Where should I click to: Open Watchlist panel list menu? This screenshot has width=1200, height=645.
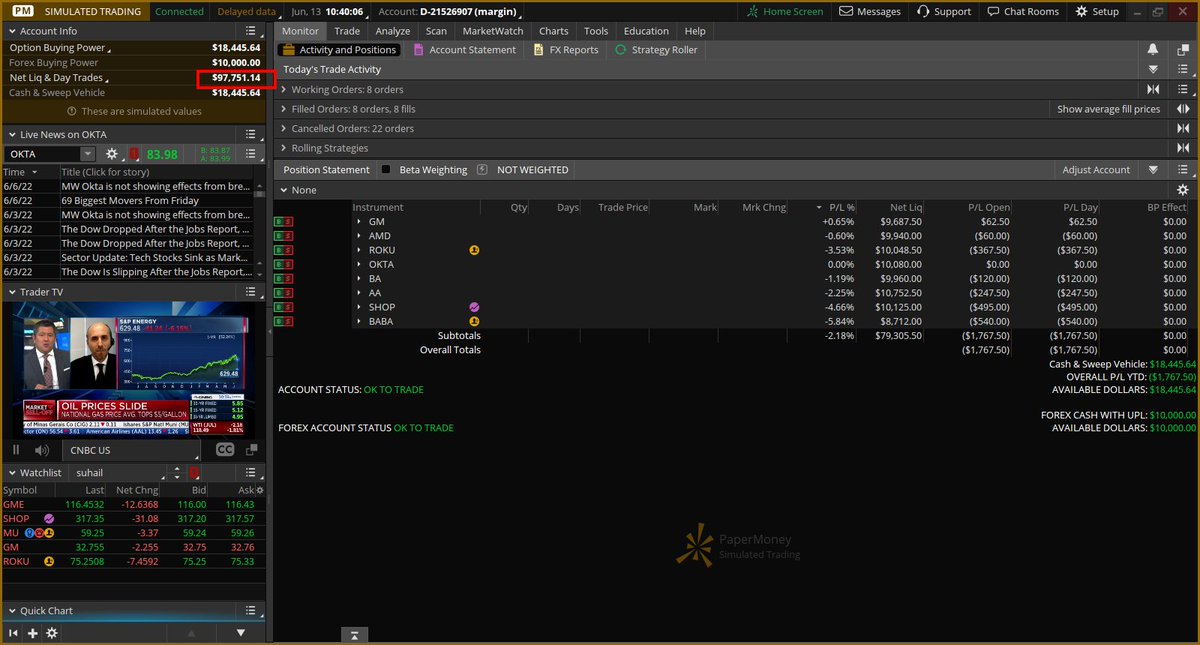[252, 472]
